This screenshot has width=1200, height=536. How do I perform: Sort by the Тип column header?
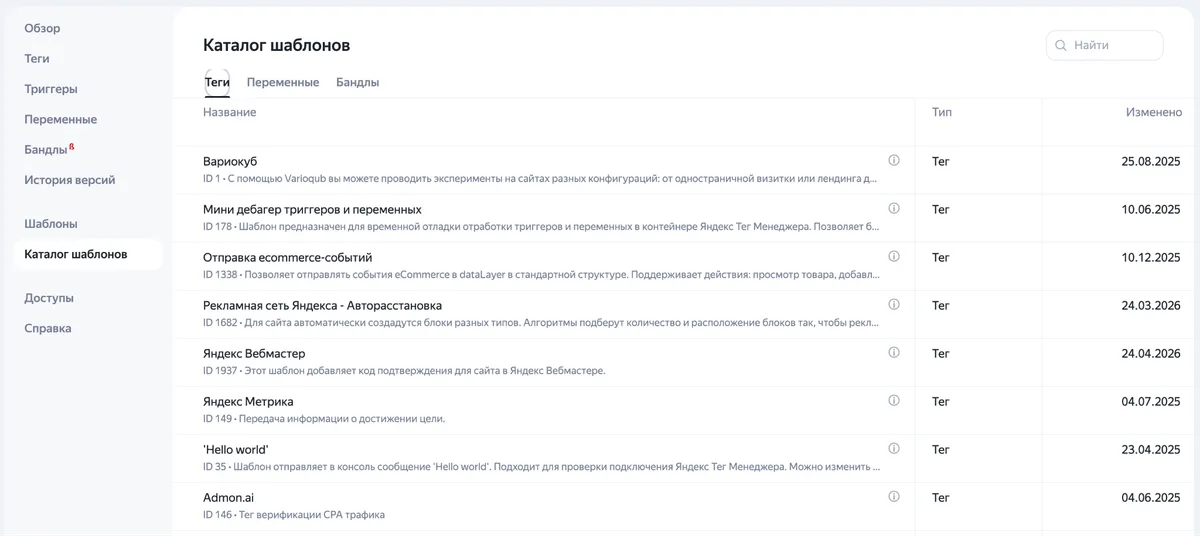click(942, 112)
